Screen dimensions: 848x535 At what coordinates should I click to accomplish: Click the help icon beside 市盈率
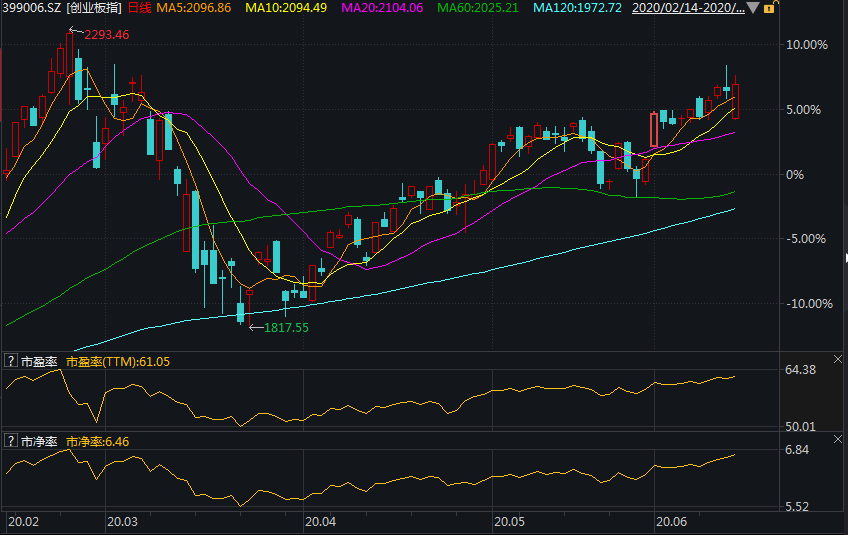click(11, 361)
